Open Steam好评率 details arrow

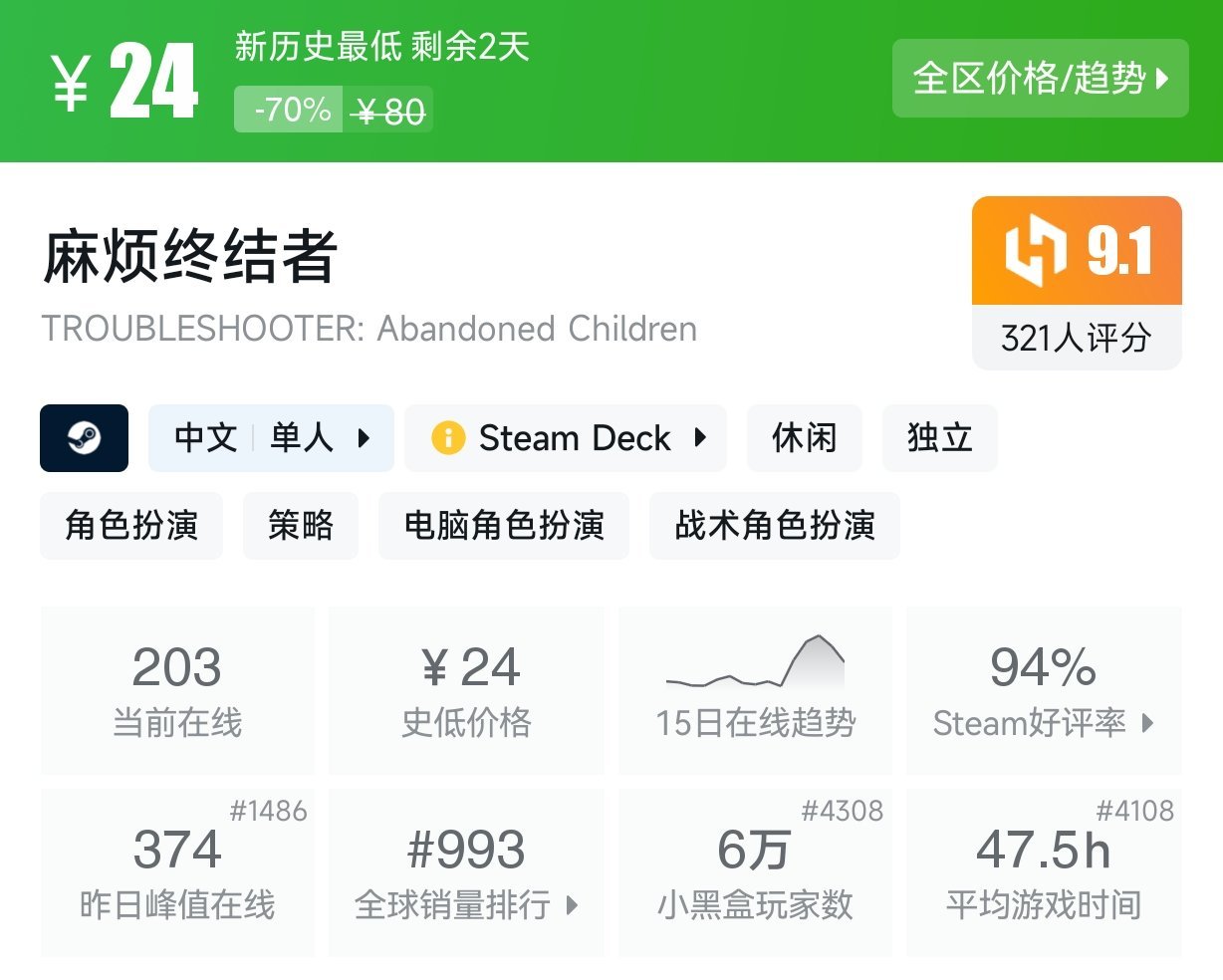pyautogui.click(x=1147, y=723)
